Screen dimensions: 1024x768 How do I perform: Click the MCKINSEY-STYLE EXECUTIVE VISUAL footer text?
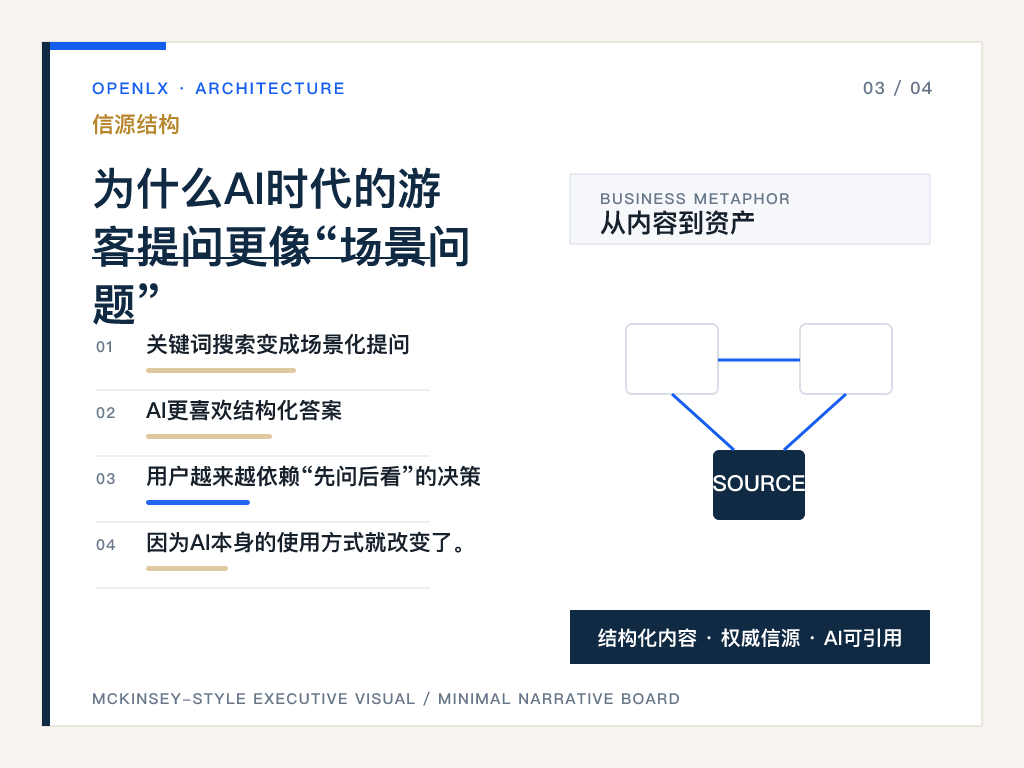[x=385, y=699]
